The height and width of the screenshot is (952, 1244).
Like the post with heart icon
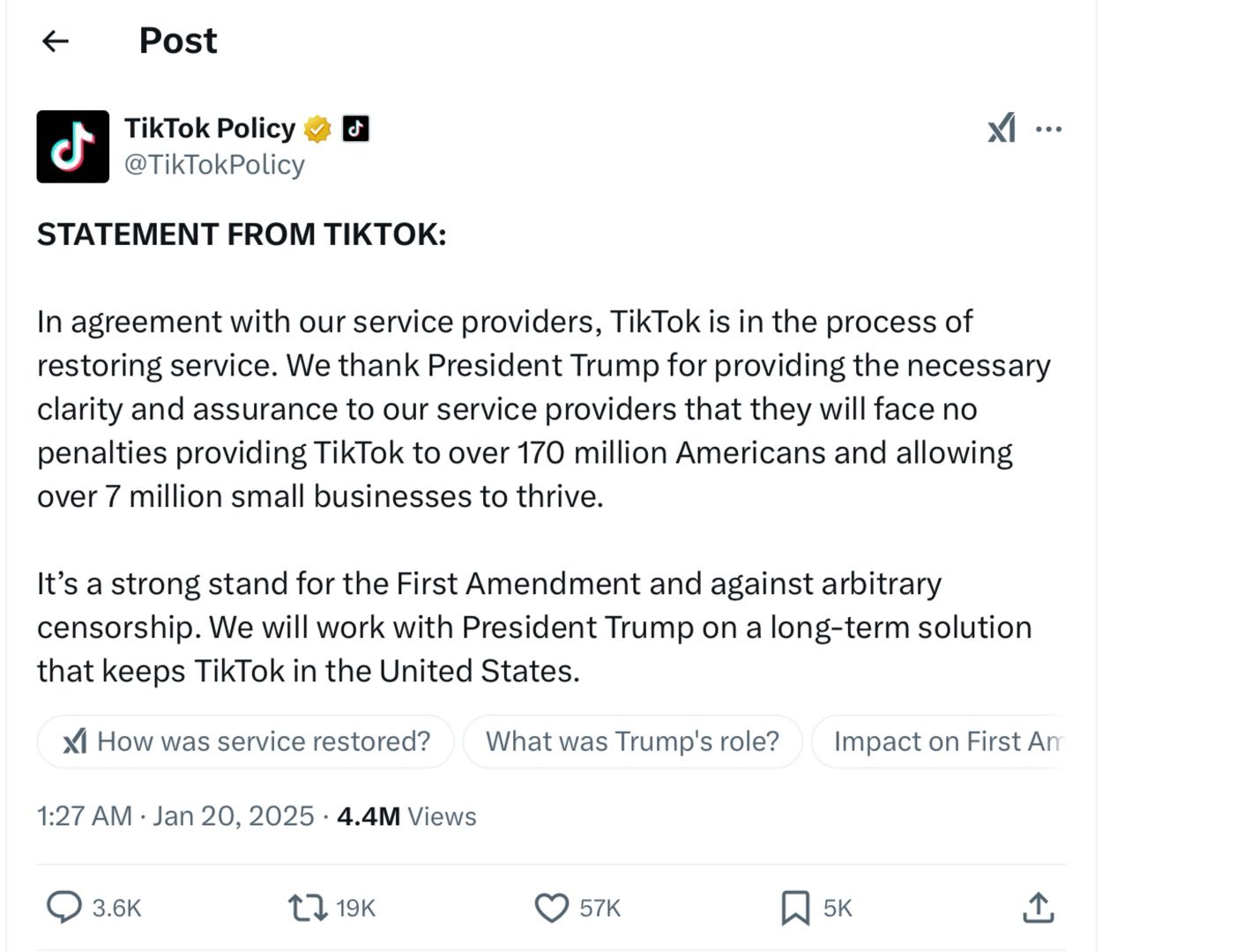(x=552, y=907)
